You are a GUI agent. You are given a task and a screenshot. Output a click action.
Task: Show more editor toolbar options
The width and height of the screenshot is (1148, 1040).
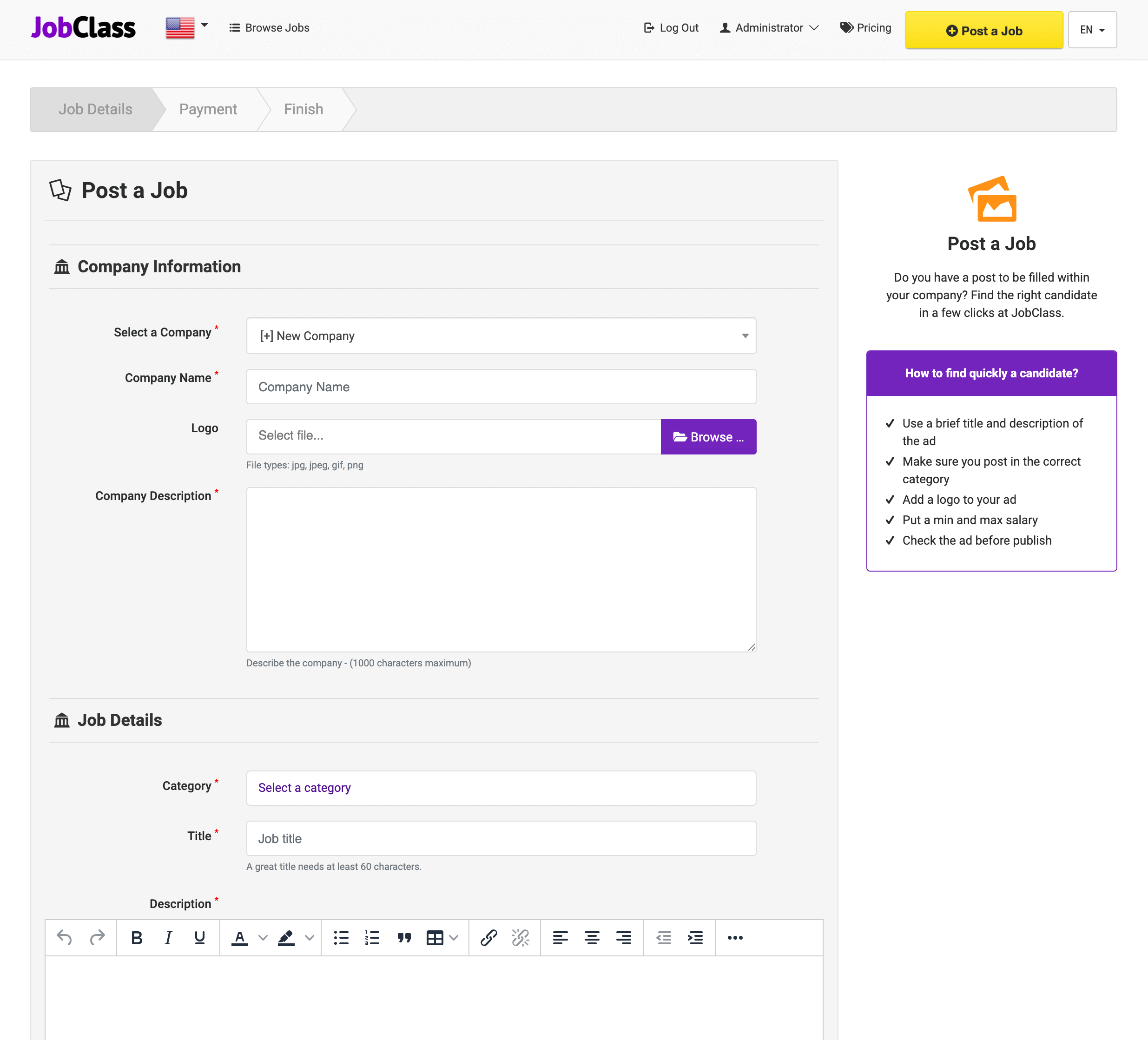[735, 938]
